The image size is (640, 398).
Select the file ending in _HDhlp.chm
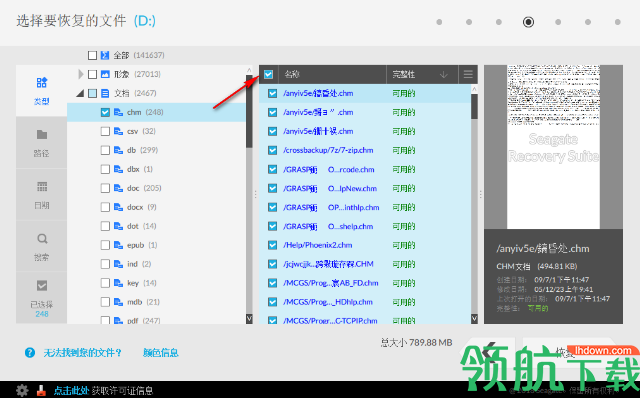tap(328, 302)
